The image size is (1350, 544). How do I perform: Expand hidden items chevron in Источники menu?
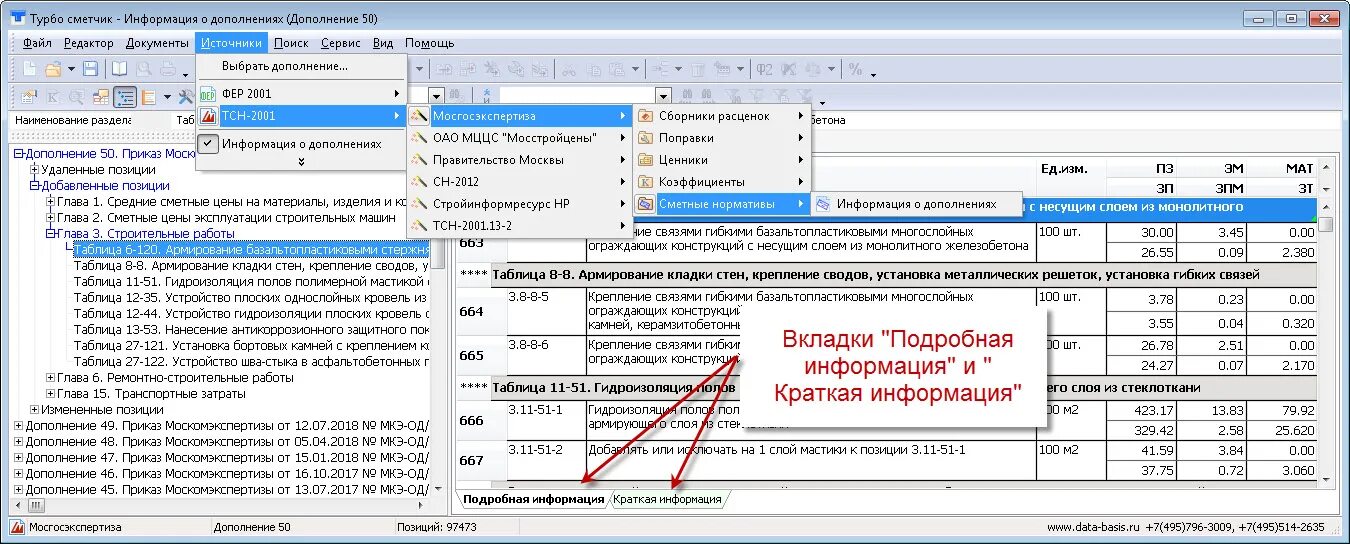[x=301, y=161]
